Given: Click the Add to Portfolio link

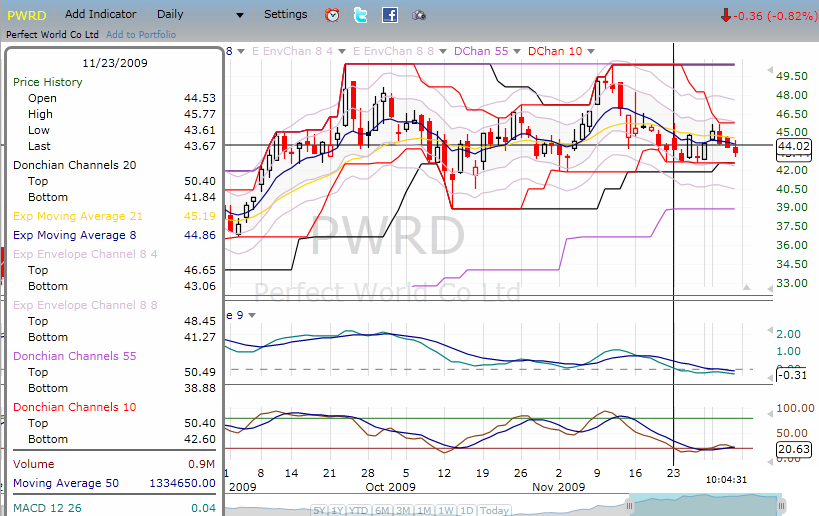Looking at the screenshot, I should coord(141,34).
